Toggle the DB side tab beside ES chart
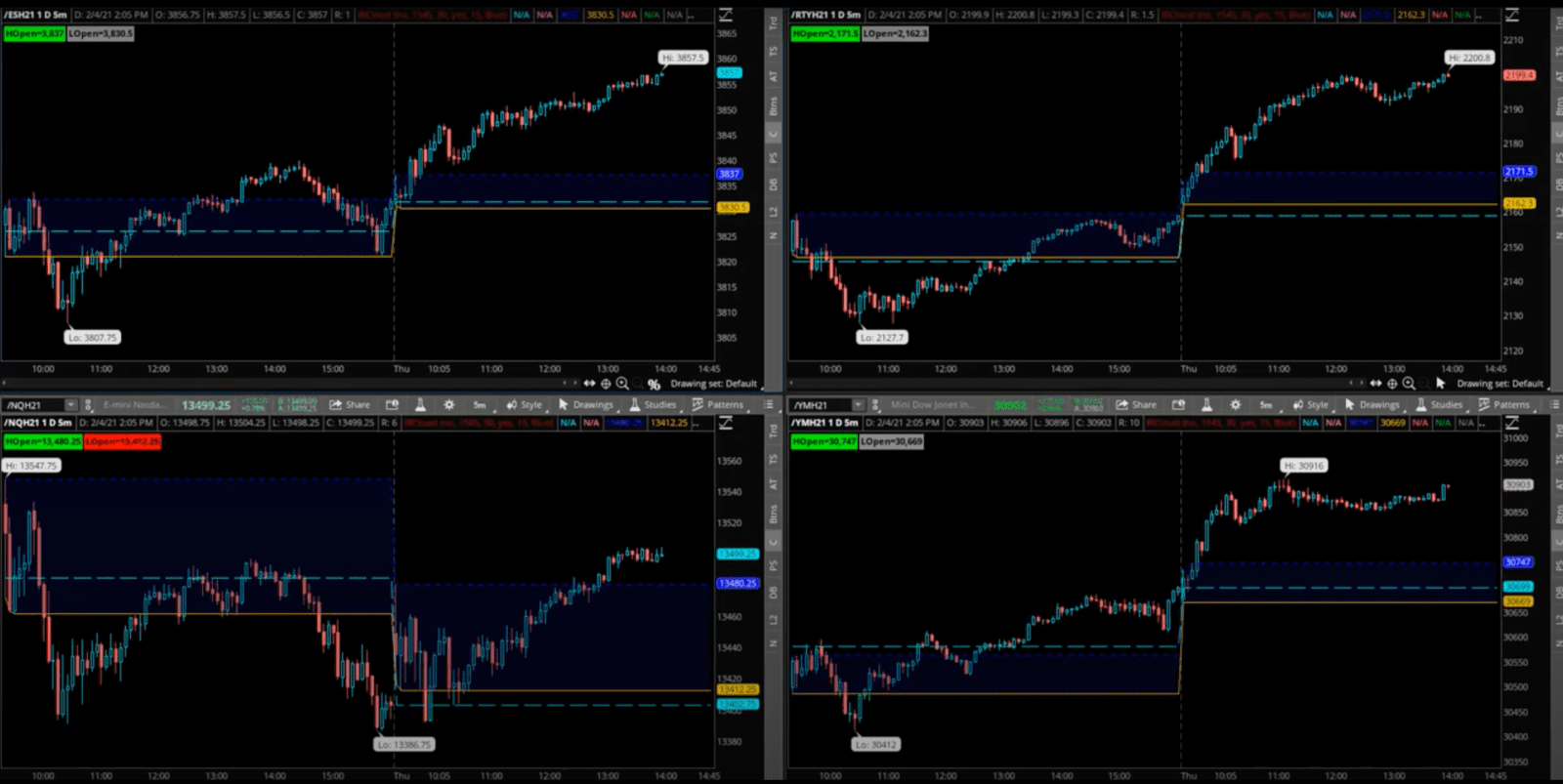 (774, 184)
